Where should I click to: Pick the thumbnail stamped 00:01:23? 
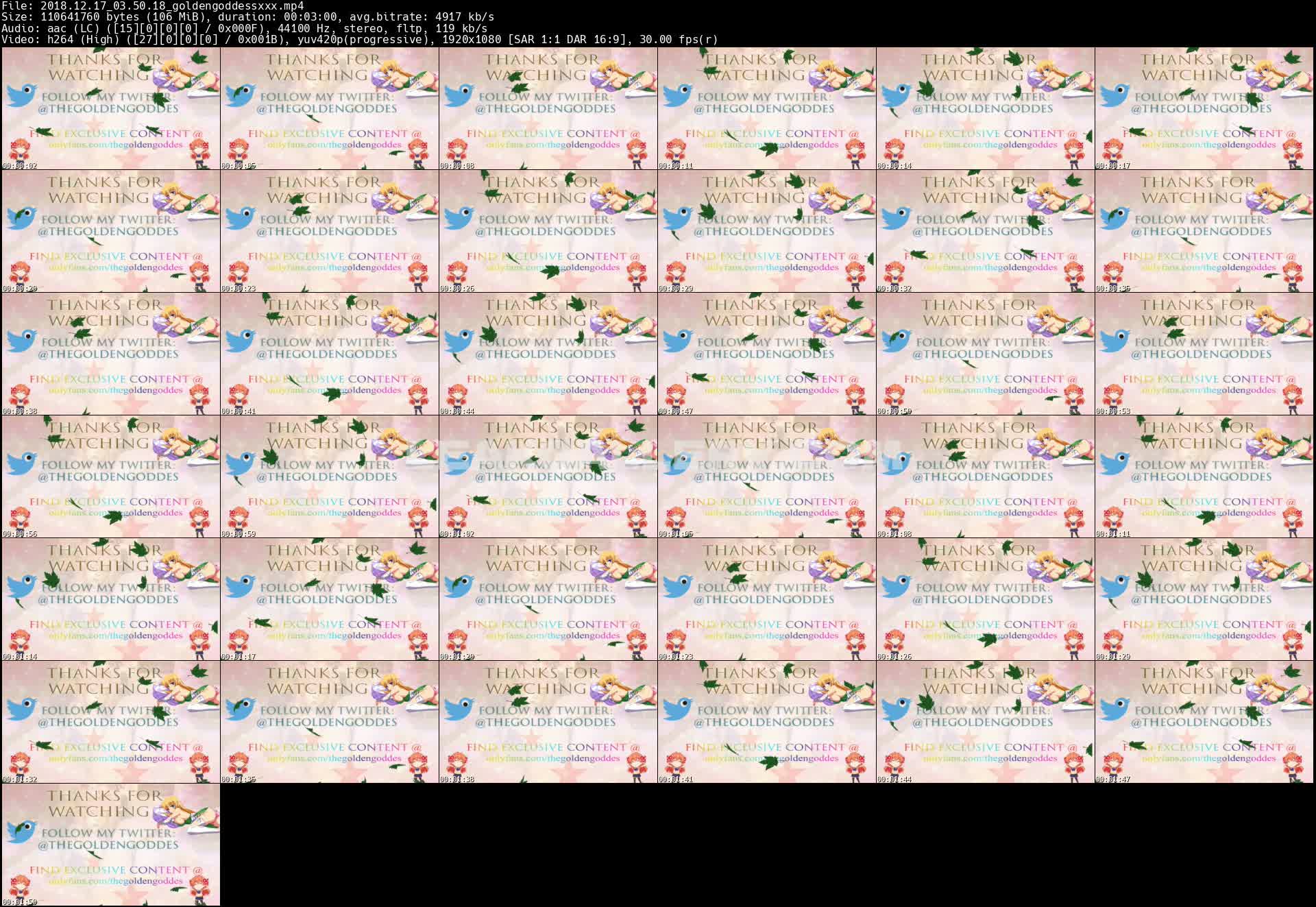coord(767,599)
